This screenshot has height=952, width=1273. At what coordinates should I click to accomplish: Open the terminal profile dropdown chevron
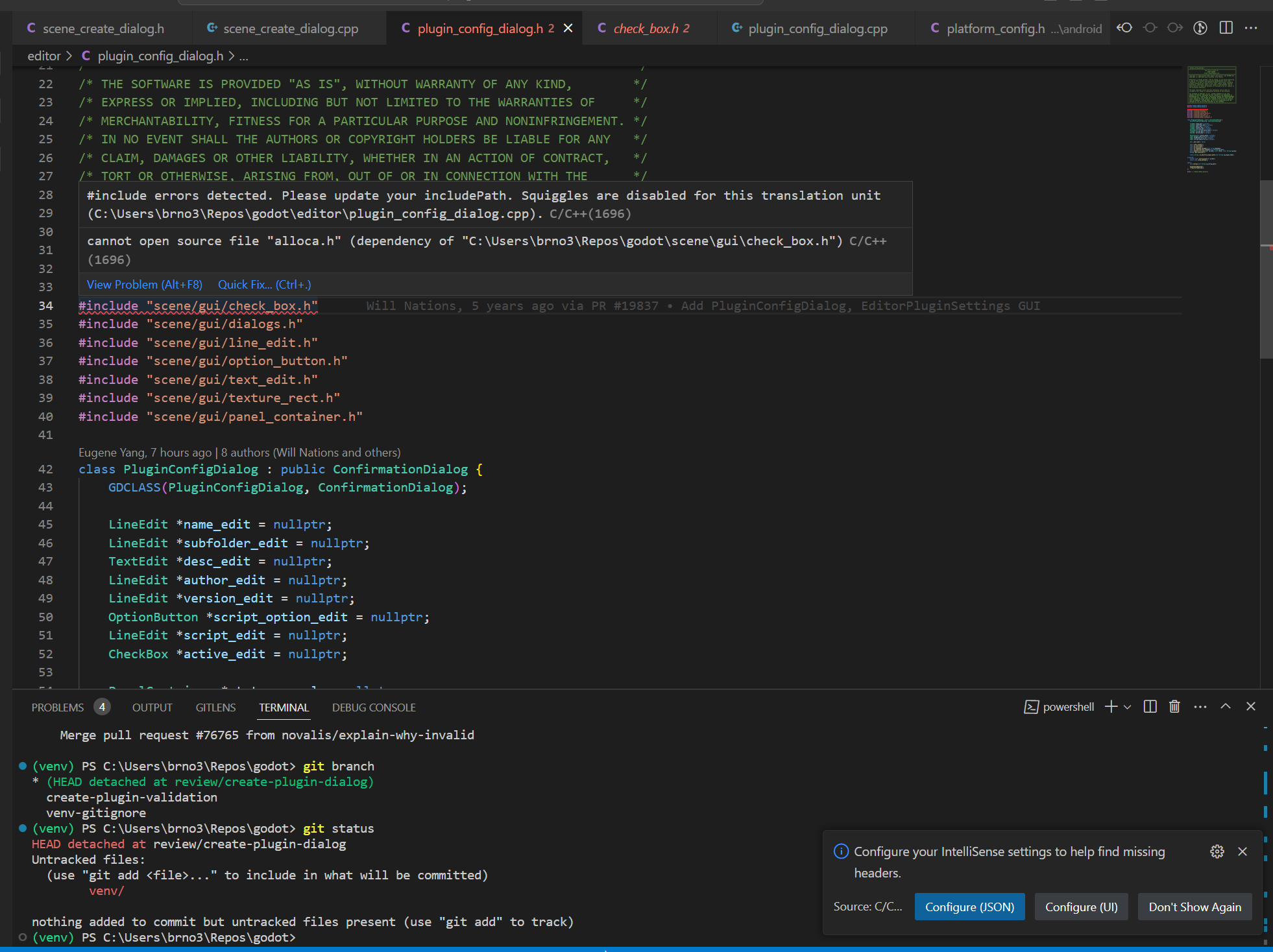(x=1127, y=707)
